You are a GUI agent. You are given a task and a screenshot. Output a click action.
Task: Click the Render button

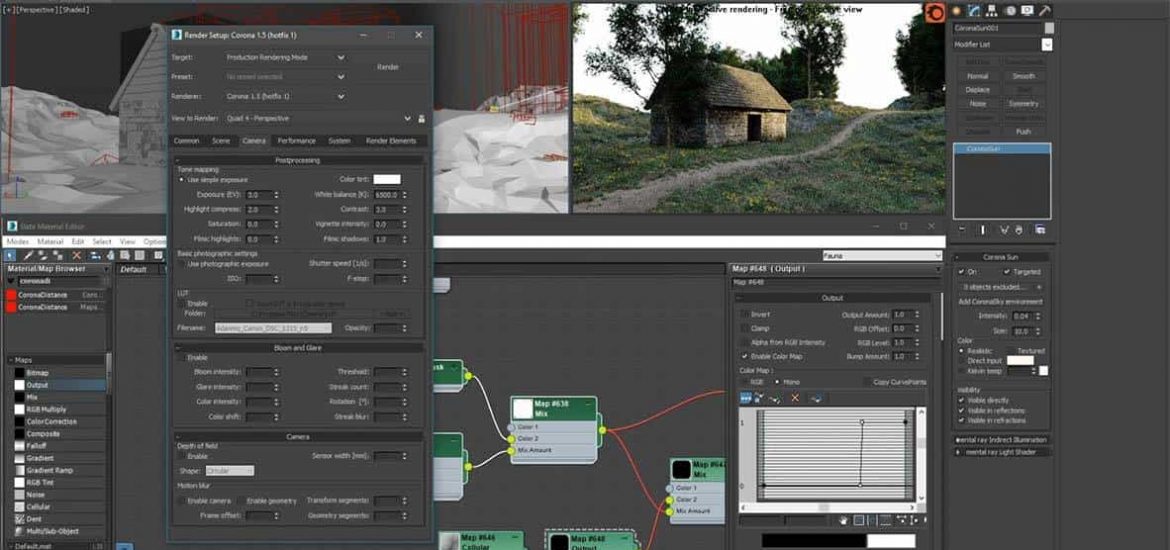(388, 67)
